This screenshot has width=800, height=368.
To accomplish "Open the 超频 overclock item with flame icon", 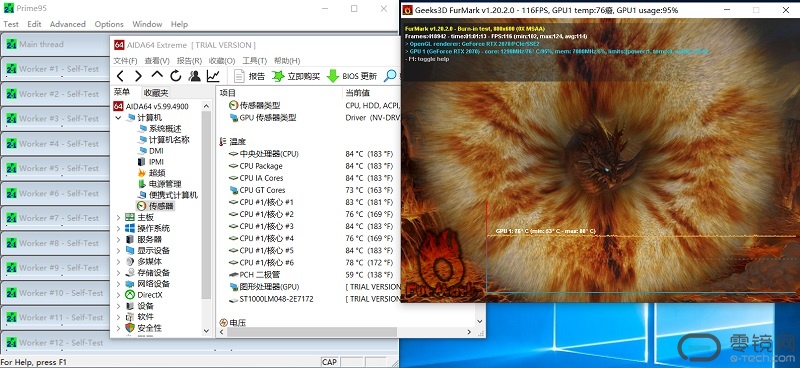I will point(152,173).
